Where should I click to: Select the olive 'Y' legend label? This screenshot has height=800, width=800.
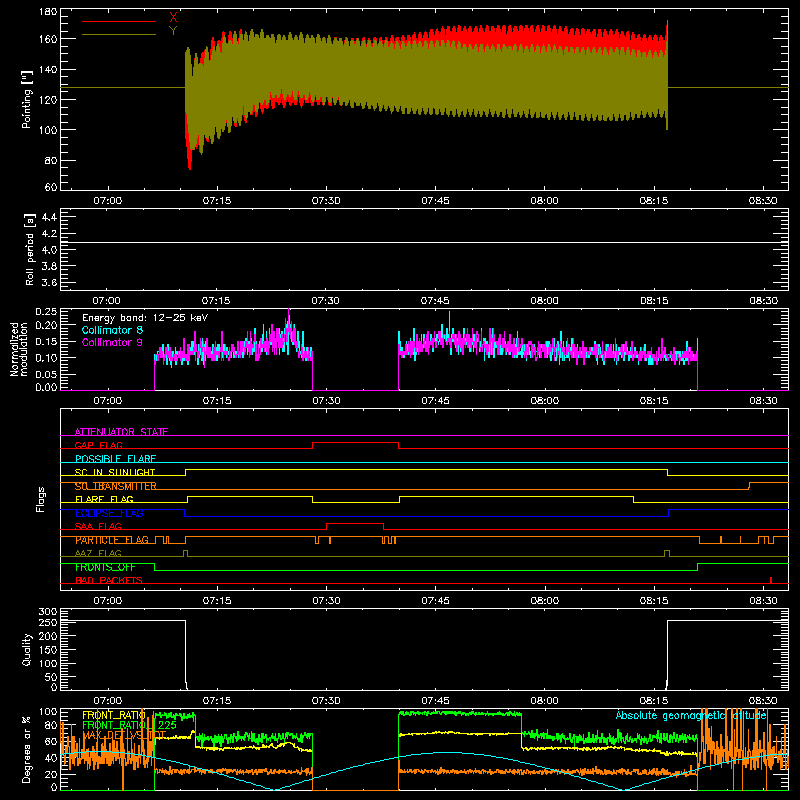[173, 31]
